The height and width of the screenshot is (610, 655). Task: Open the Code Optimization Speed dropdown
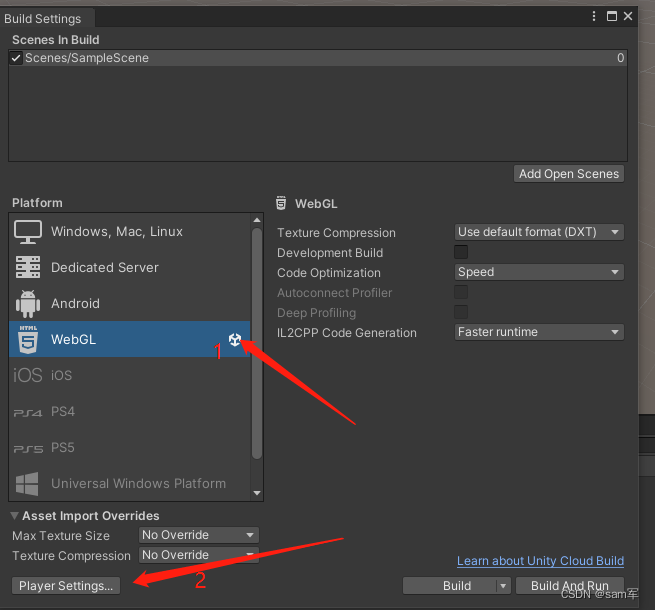tap(539, 272)
